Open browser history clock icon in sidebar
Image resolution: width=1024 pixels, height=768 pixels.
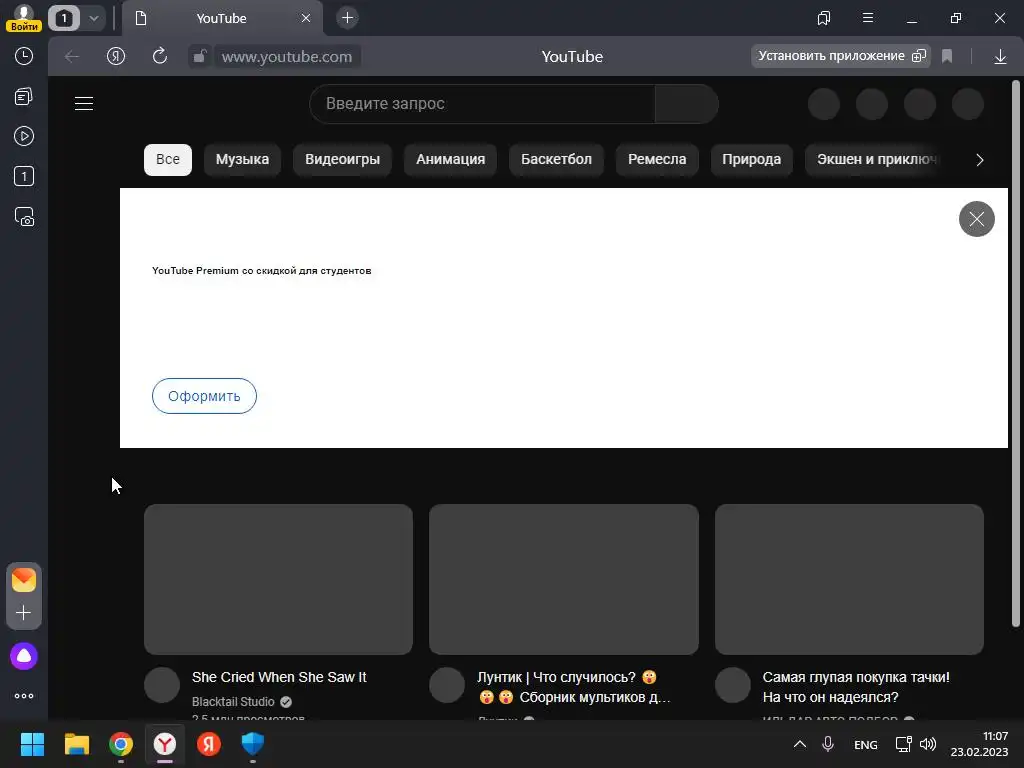24,56
